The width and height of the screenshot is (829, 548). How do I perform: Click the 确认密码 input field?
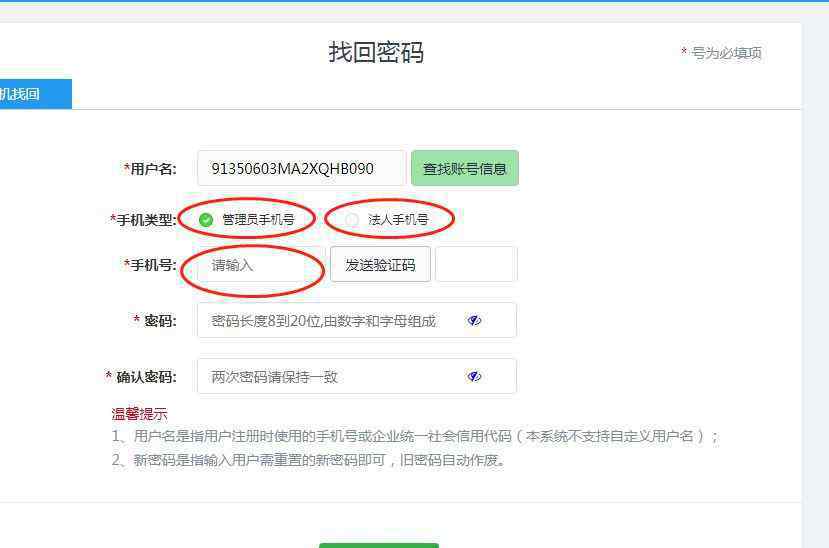(357, 376)
